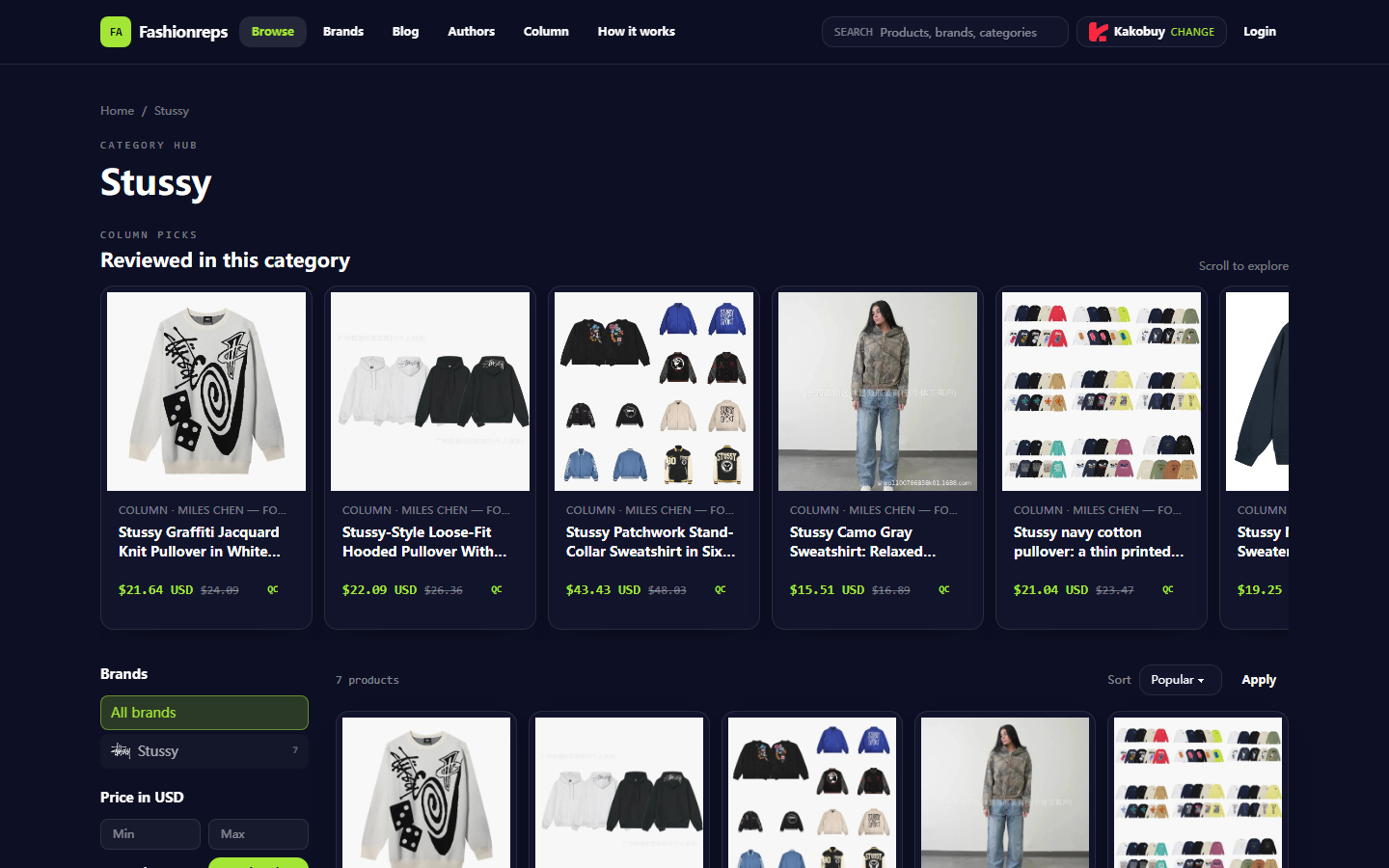This screenshot has height=868, width=1389.
Task: Filter by the Stussy brand option
Action: 204,751
